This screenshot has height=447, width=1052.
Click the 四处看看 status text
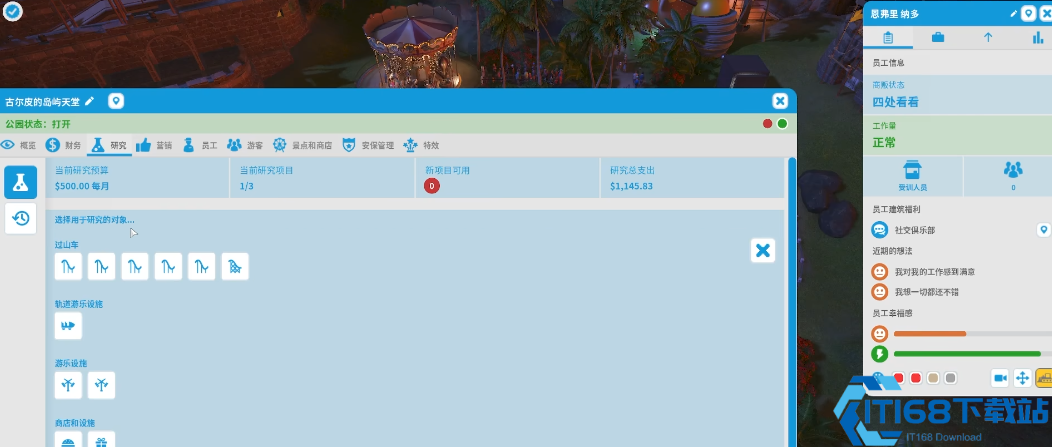coord(896,102)
